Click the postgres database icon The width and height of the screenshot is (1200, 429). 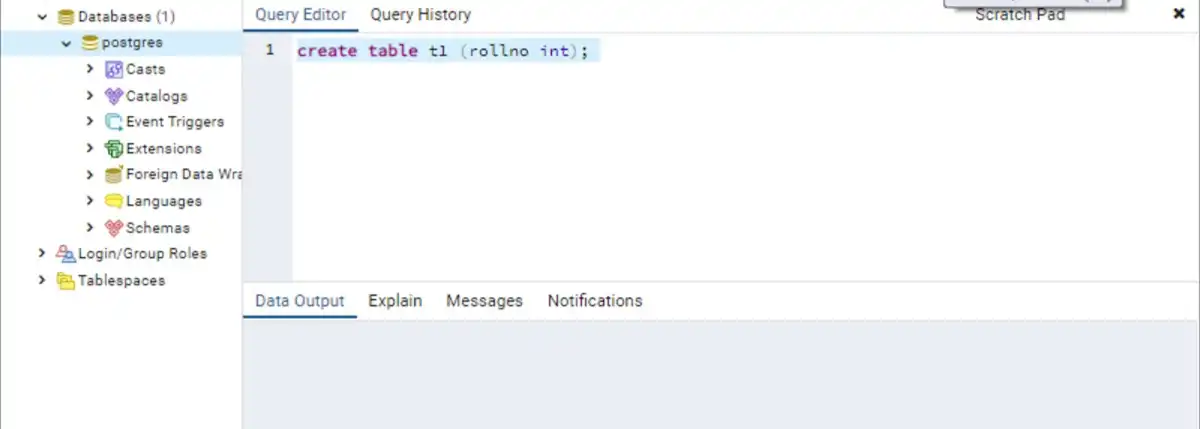coord(90,43)
